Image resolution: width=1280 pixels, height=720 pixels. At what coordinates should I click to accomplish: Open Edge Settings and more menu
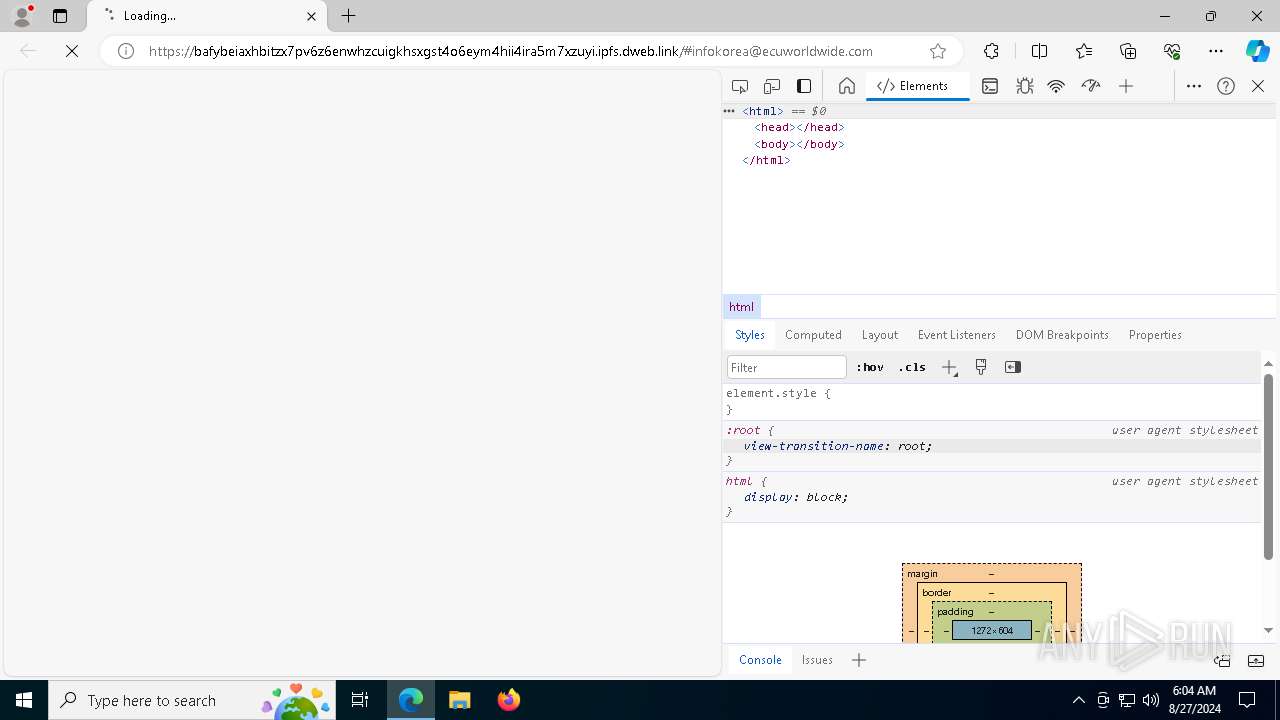[x=1216, y=51]
